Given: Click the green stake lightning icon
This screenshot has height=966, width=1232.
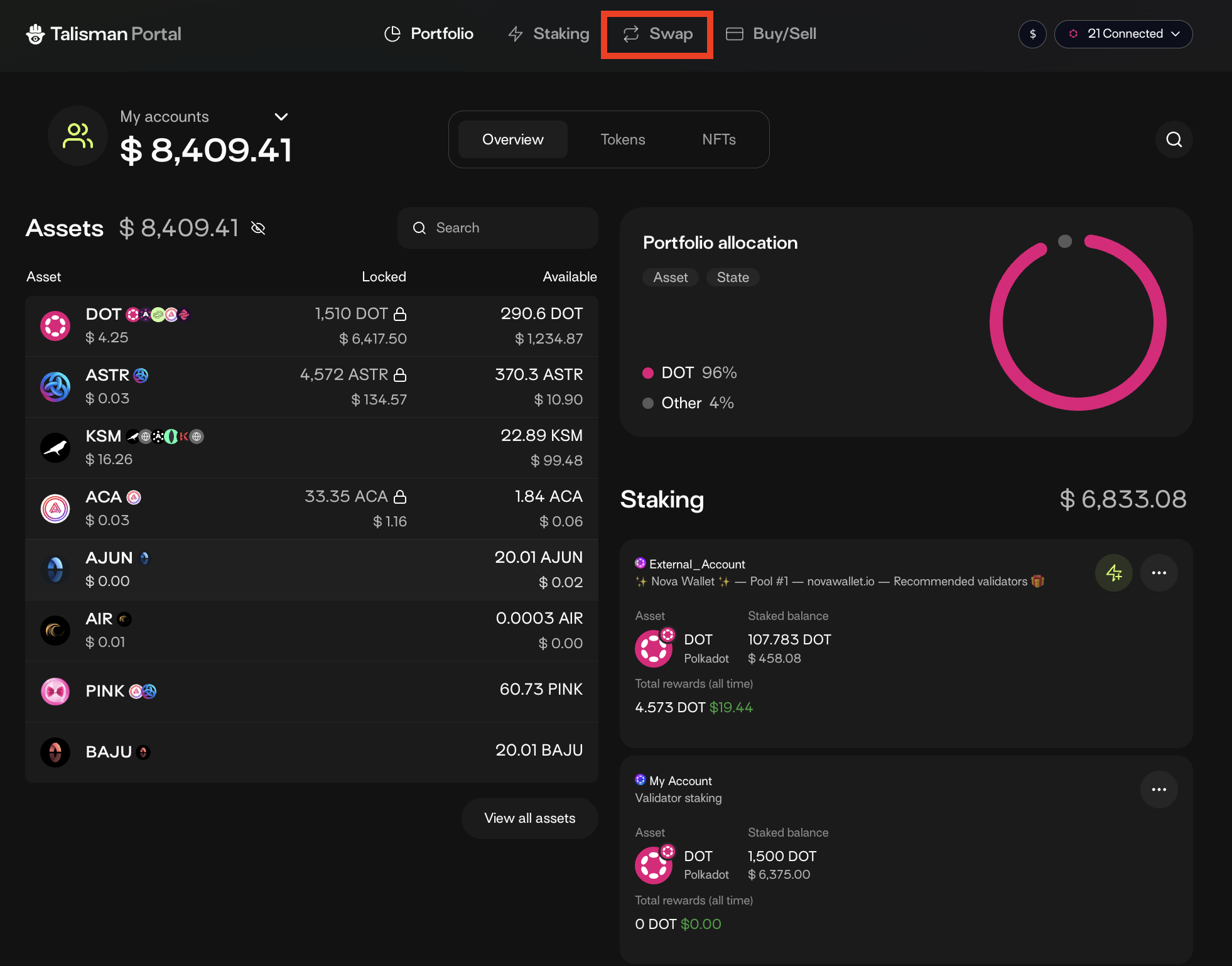Looking at the screenshot, I should click(1113, 573).
